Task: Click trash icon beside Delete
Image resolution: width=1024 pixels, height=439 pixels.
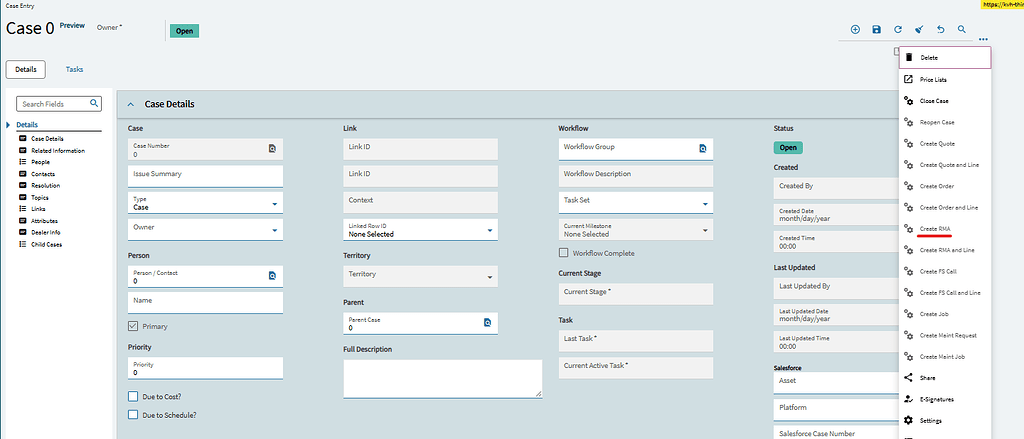Action: (x=908, y=57)
